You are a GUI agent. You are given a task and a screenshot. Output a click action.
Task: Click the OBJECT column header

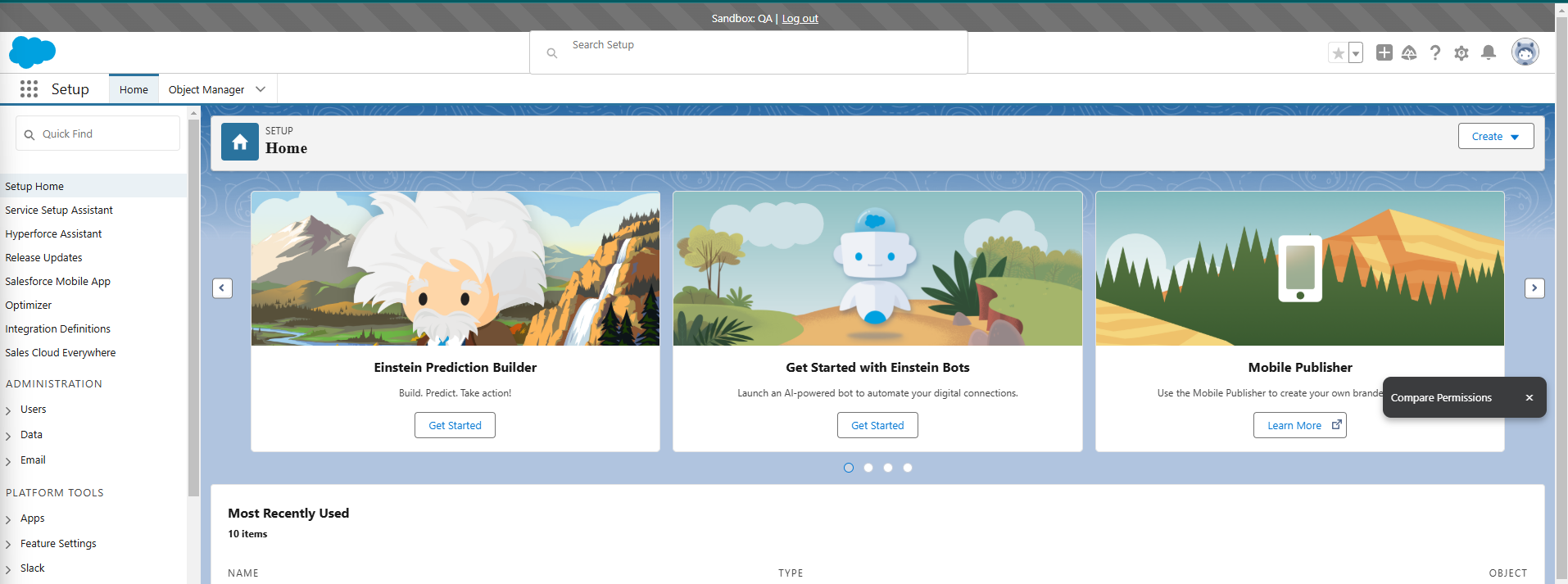point(1508,573)
